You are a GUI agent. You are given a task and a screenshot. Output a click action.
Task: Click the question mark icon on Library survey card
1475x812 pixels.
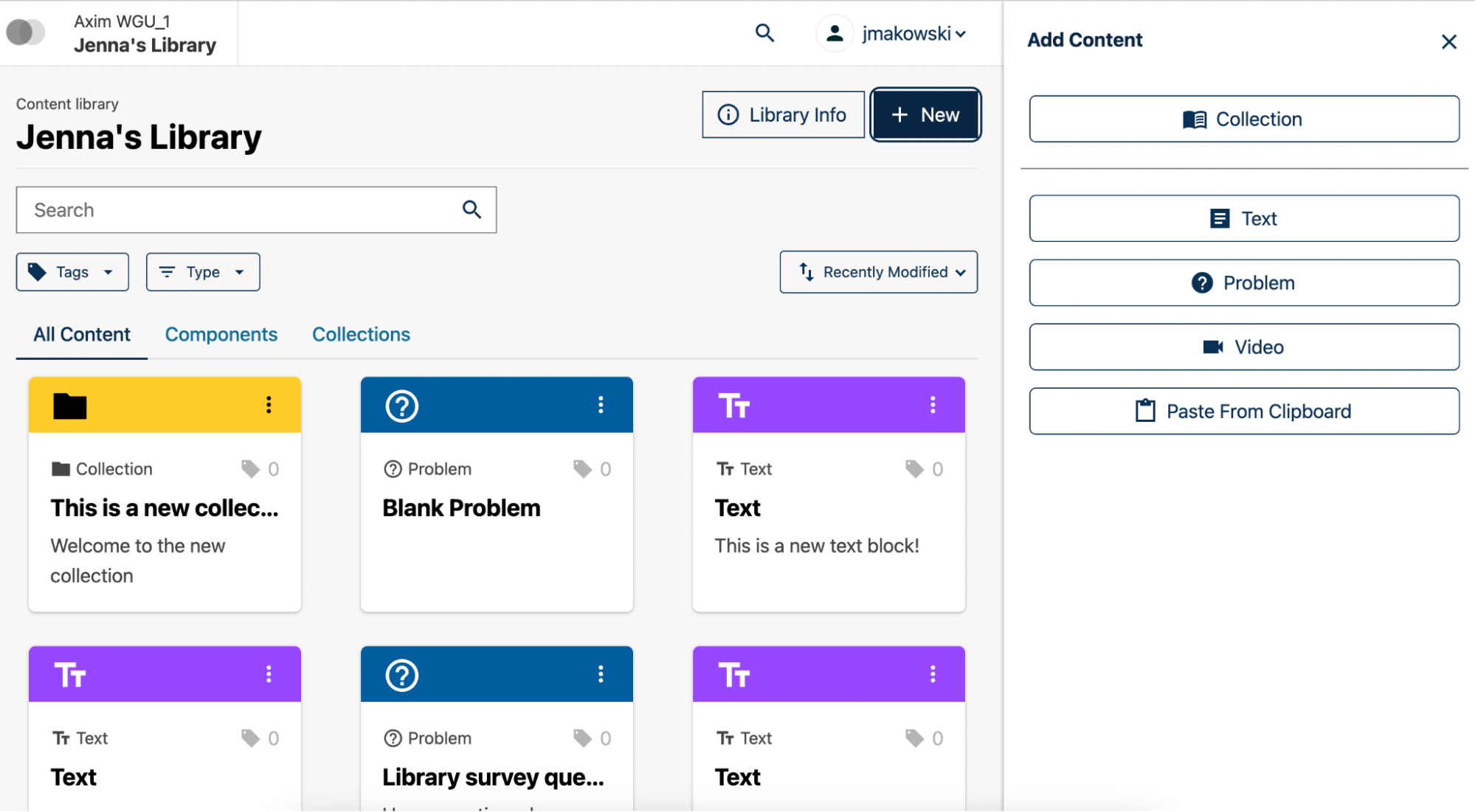coord(401,673)
